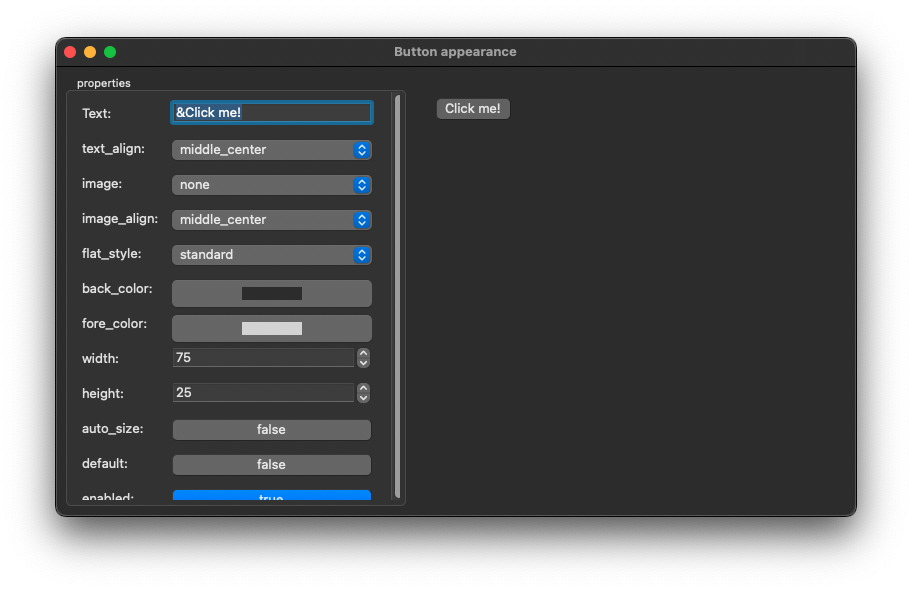The height and width of the screenshot is (590, 912).
Task: Click the properties panel vertical scrollbar
Action: click(397, 295)
